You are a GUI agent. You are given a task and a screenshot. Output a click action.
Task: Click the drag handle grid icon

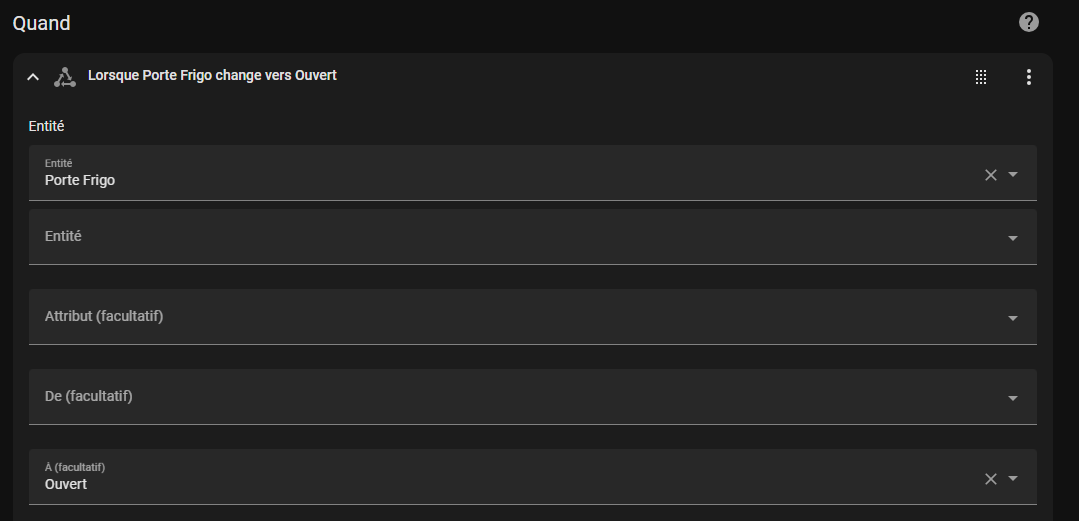[x=981, y=77]
